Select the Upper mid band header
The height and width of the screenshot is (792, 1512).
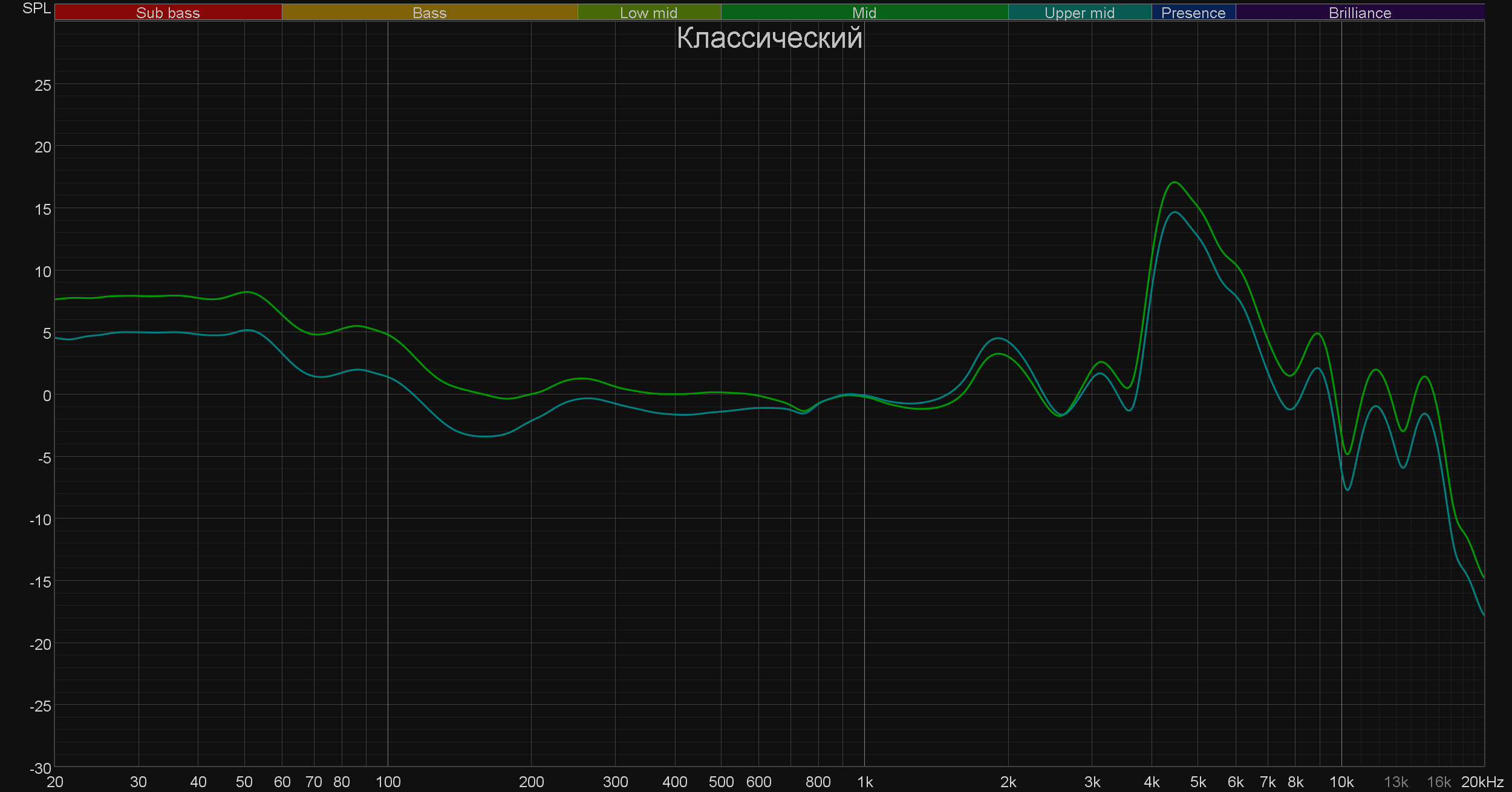click(1079, 13)
